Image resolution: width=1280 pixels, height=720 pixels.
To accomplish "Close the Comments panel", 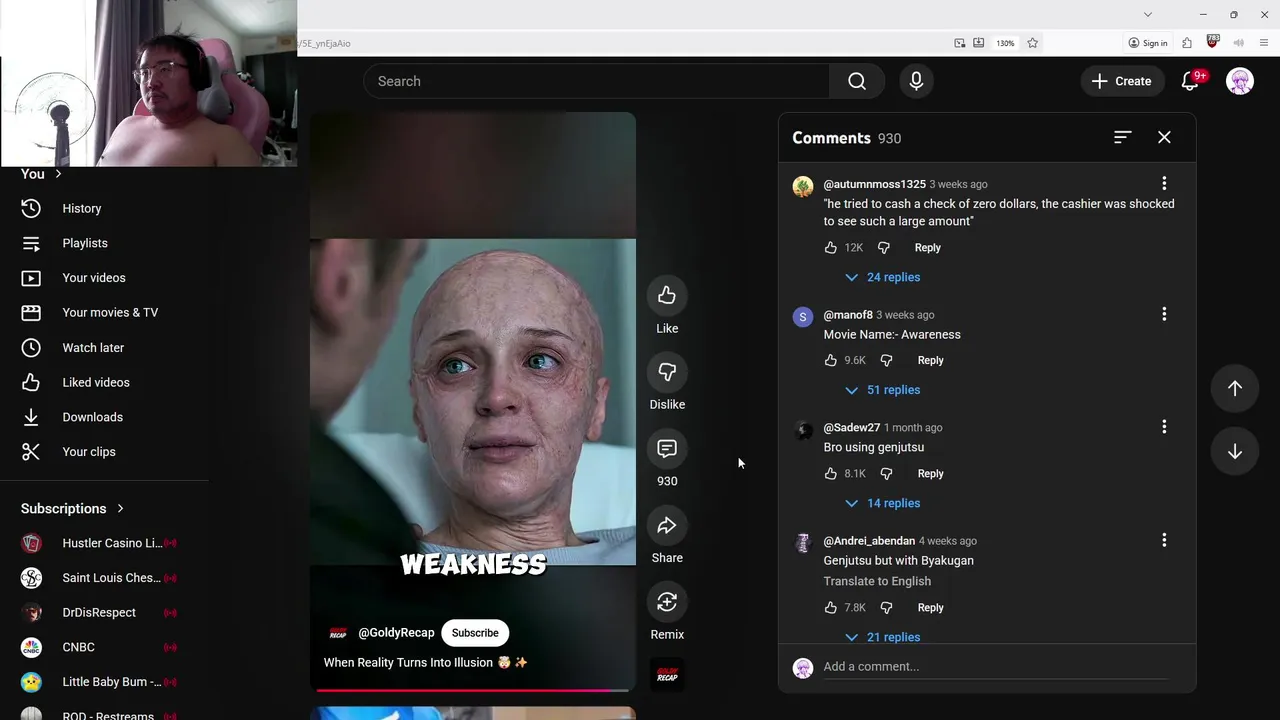I will tap(1164, 137).
